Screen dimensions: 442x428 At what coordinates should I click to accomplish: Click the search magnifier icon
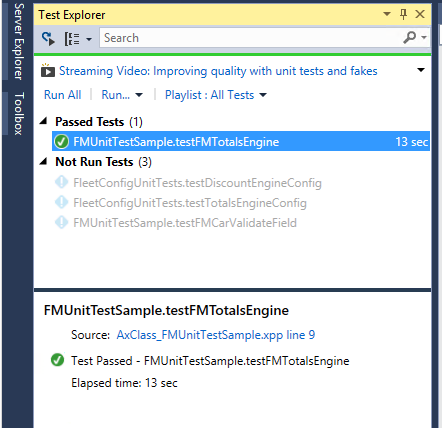[x=410, y=38]
